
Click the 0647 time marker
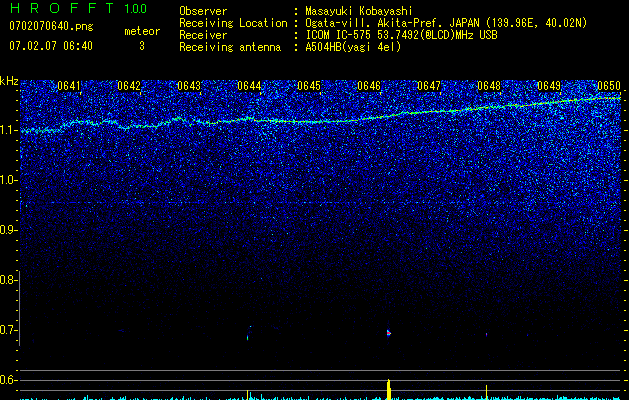(429, 86)
